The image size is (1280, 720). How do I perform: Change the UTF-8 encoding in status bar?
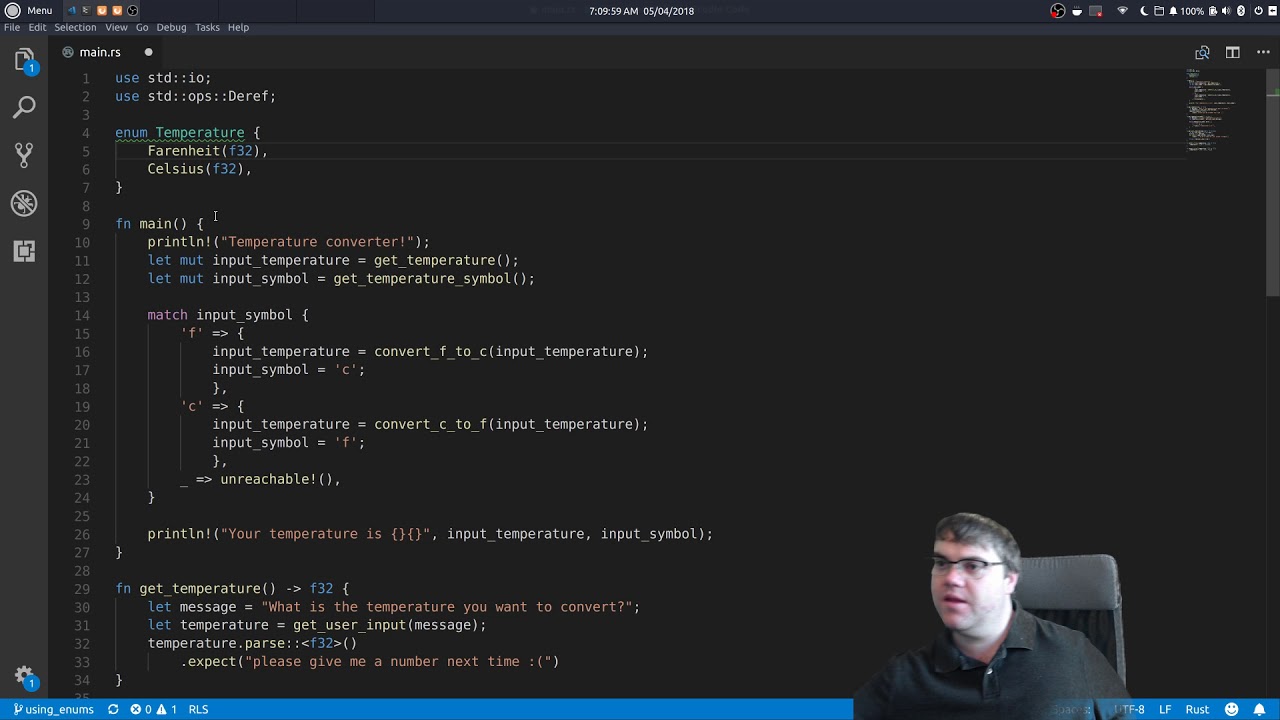click(x=1129, y=709)
